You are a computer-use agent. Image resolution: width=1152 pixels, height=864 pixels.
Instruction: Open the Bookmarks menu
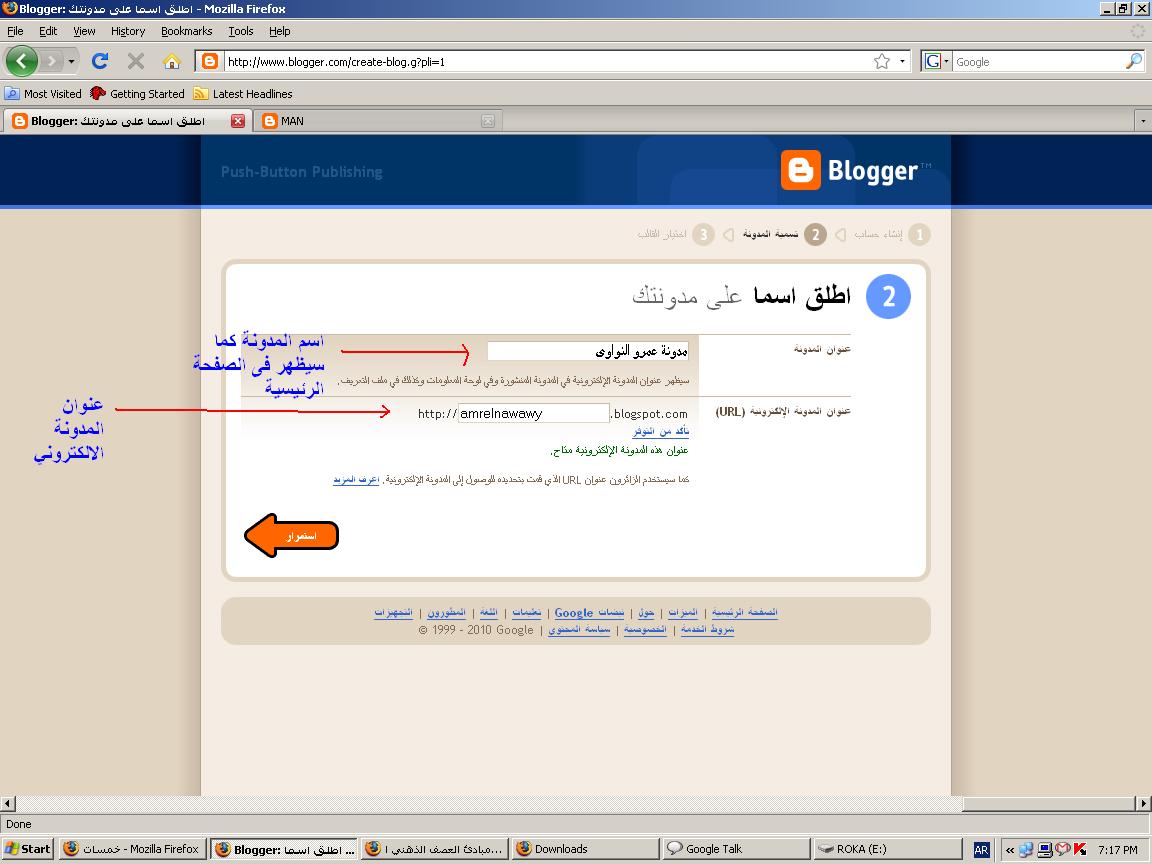pos(187,31)
